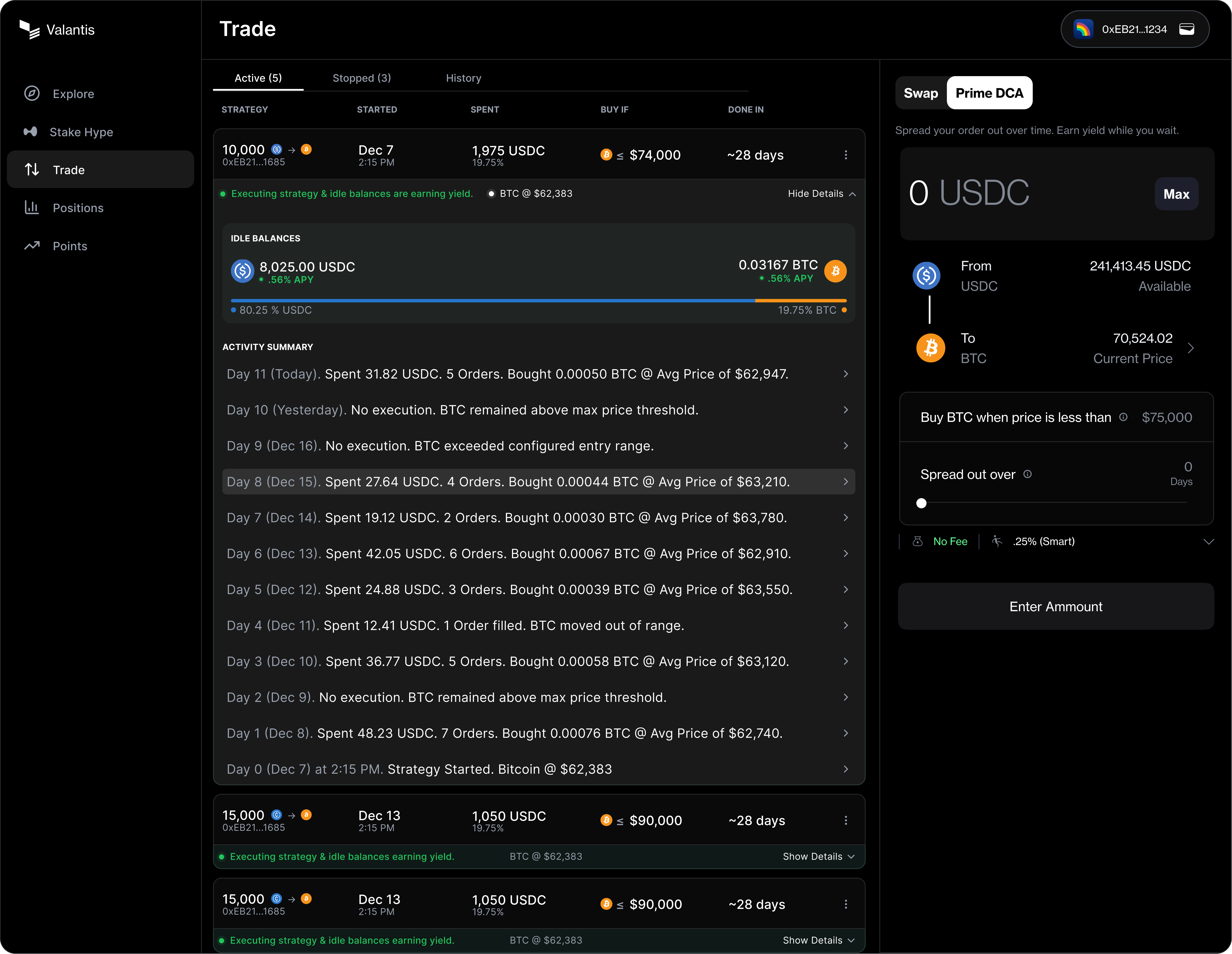Open the 0xEB21...1234 wallet address

(1134, 29)
